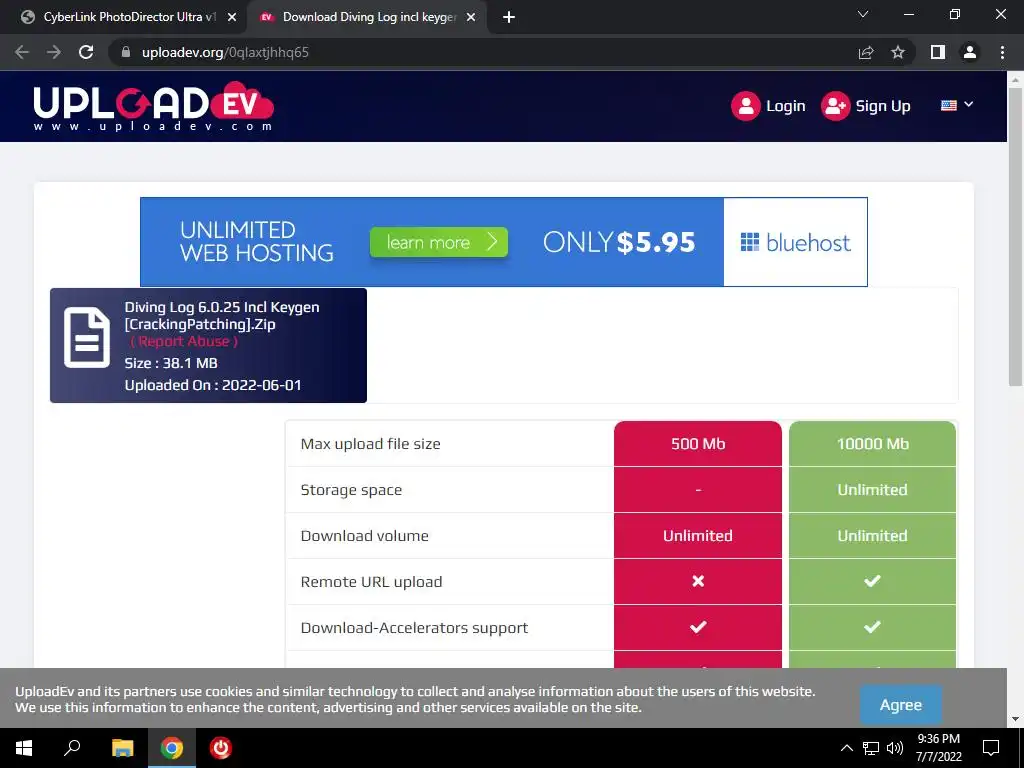The image size is (1024, 768).
Task: Click the 10000 Mb cell
Action: tap(872, 443)
